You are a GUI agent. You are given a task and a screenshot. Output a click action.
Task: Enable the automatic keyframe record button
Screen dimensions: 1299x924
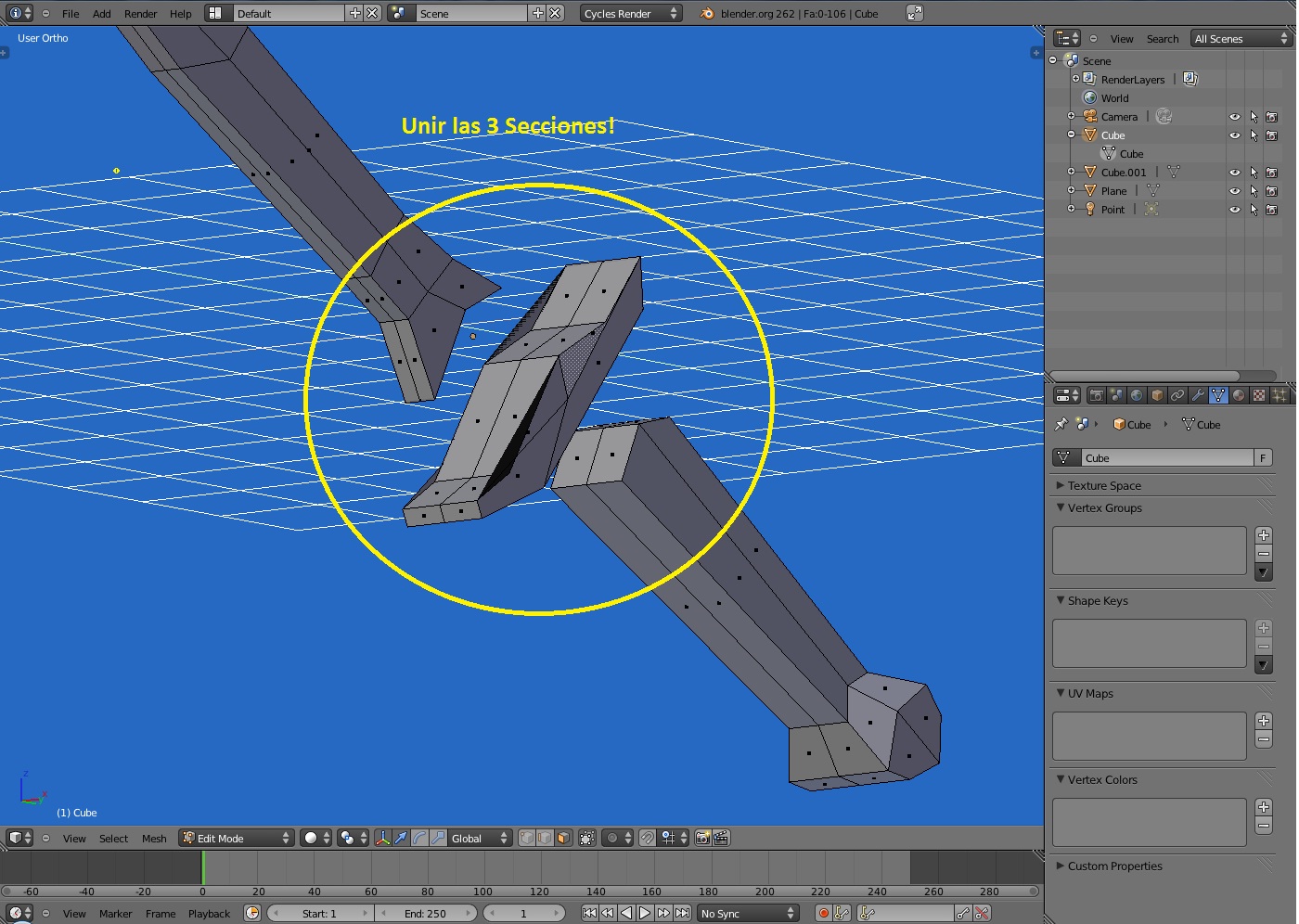coord(823,913)
